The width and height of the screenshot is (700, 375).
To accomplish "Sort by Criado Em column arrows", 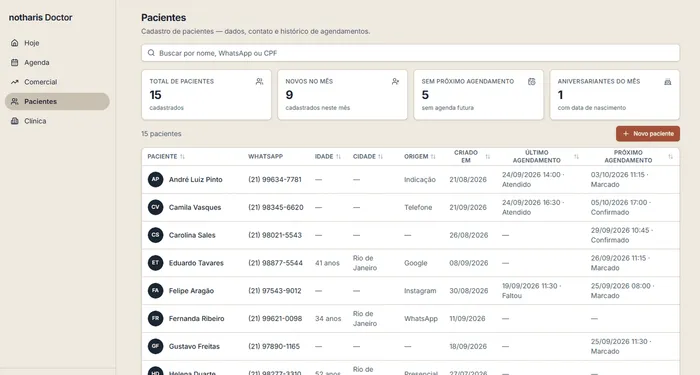I will 488,157.
